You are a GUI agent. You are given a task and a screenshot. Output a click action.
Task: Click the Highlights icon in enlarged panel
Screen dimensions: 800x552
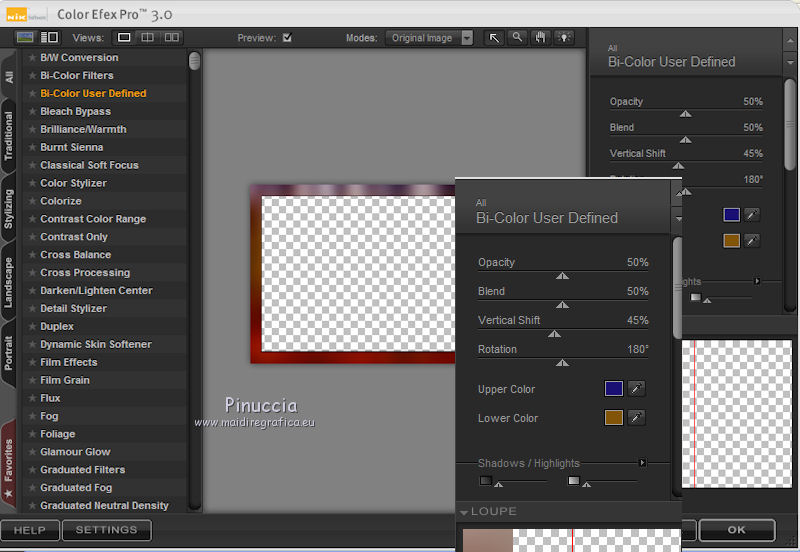574,480
